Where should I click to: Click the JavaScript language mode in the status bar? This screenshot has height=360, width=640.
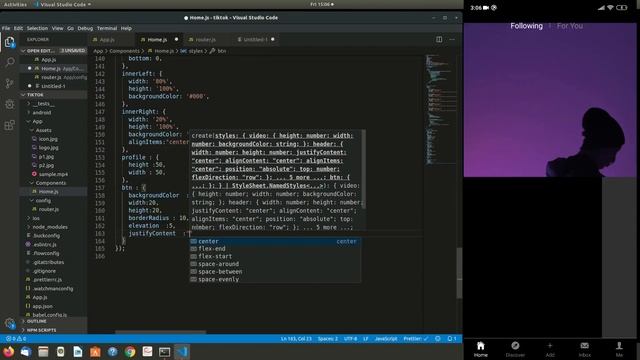385,339
